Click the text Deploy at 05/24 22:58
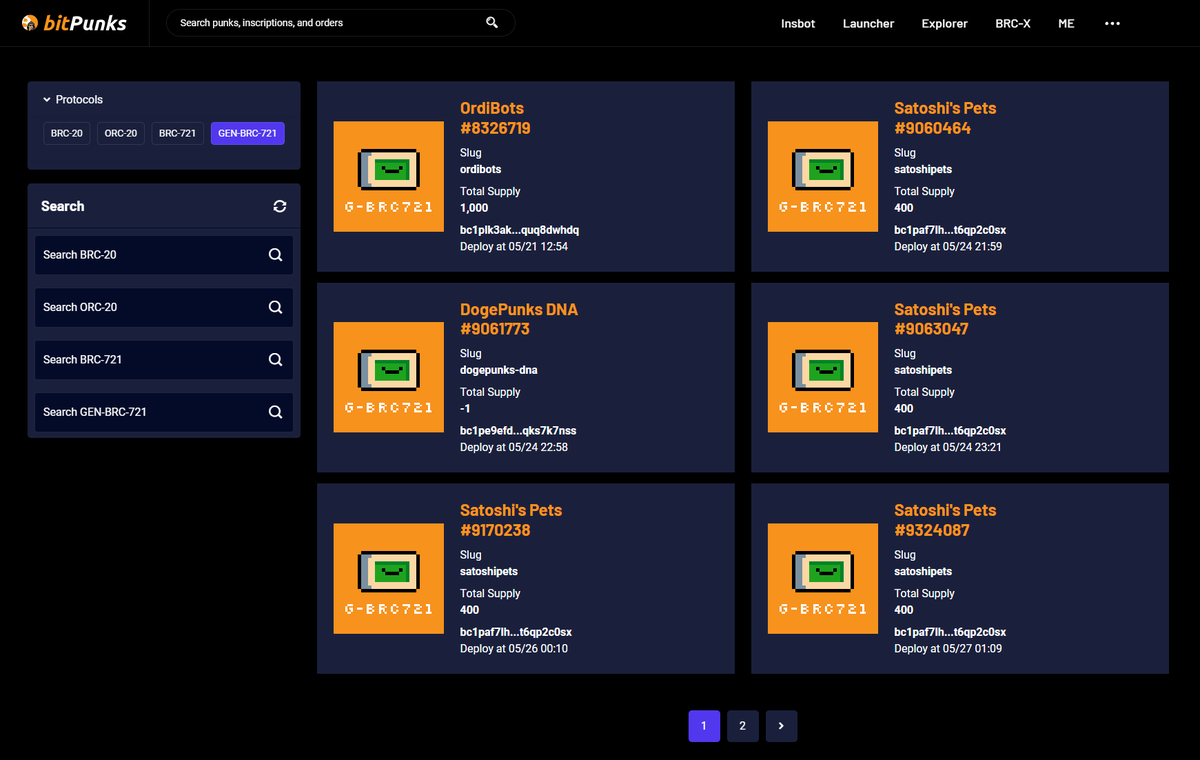The width and height of the screenshot is (1200, 760). point(514,447)
